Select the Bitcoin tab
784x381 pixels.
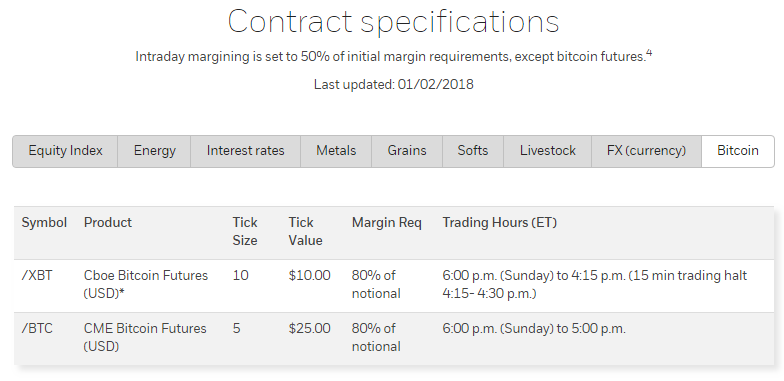click(x=738, y=151)
